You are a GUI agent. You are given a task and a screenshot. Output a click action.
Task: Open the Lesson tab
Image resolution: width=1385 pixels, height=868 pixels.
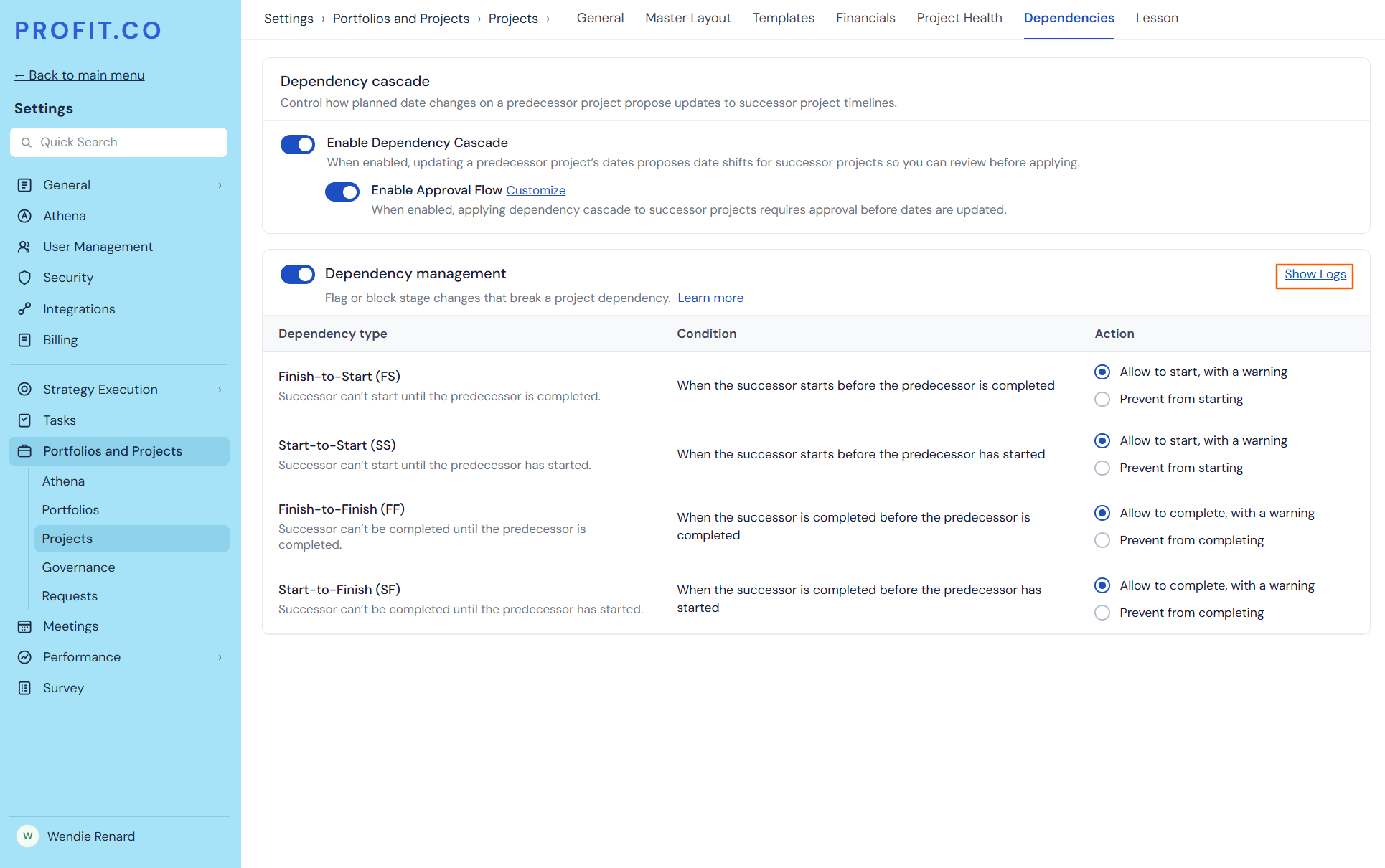coord(1157,18)
